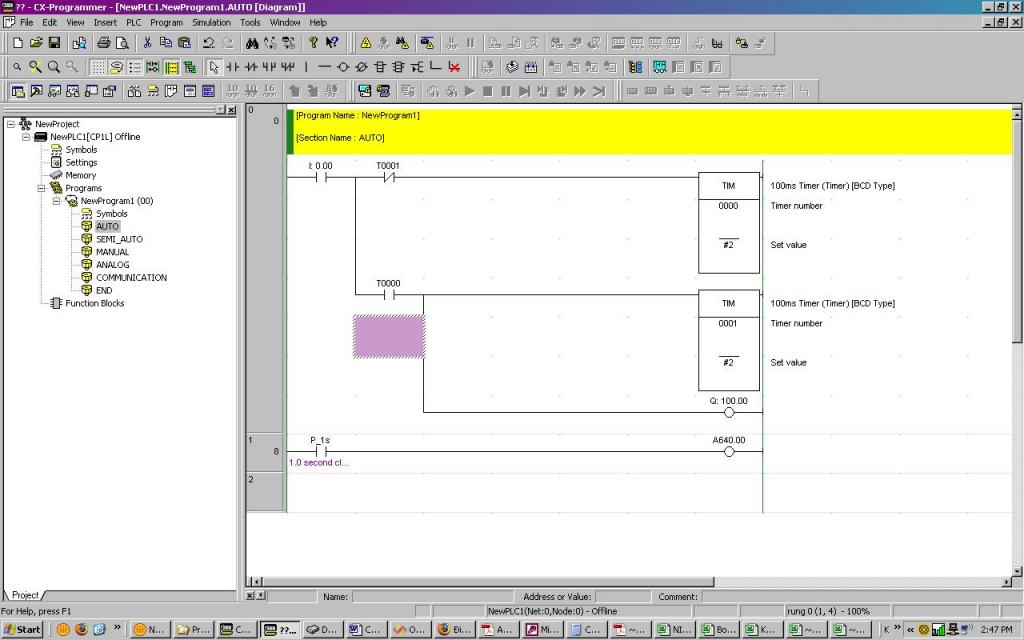Click the Find binoculars icon
Image resolution: width=1024 pixels, height=640 pixels.
pos(252,43)
